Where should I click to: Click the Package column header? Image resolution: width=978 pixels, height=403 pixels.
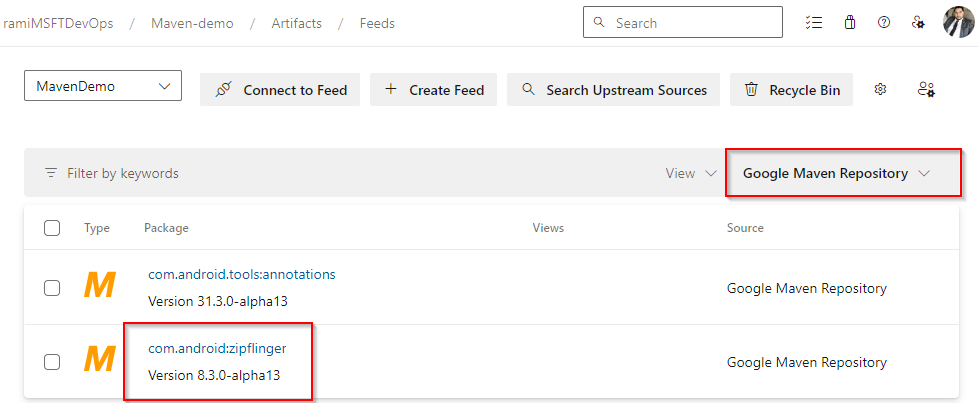coord(167,228)
